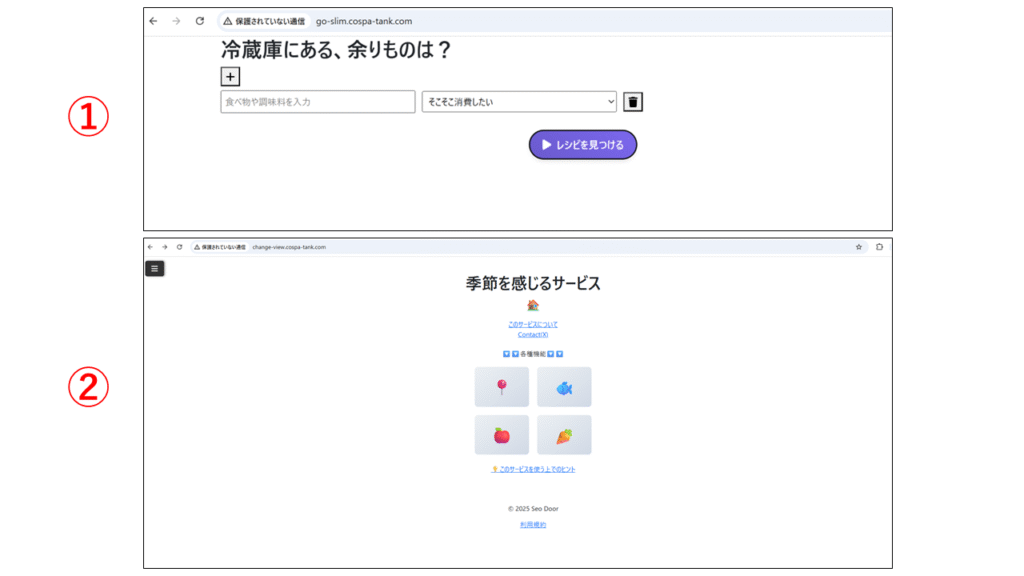The width and height of the screenshot is (1024, 576).
Task: Click the lollipop candy tile
Action: coord(502,387)
